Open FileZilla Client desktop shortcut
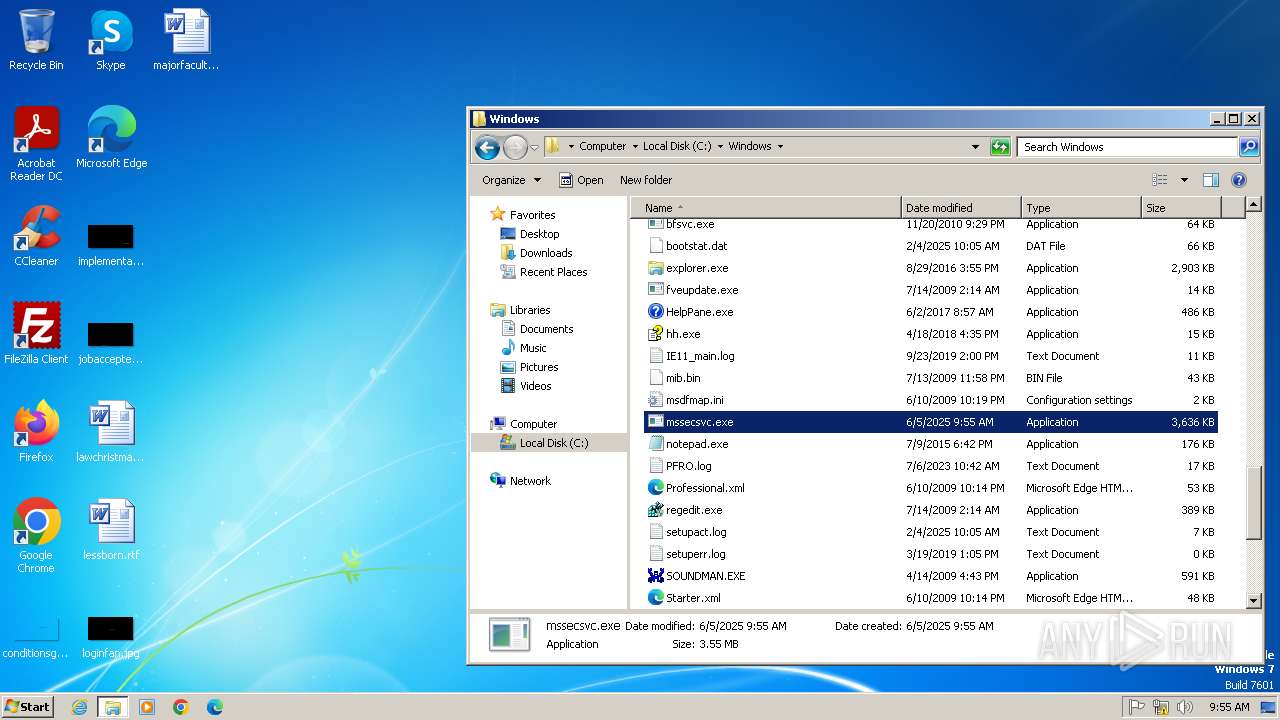This screenshot has width=1280, height=720. click(x=36, y=333)
